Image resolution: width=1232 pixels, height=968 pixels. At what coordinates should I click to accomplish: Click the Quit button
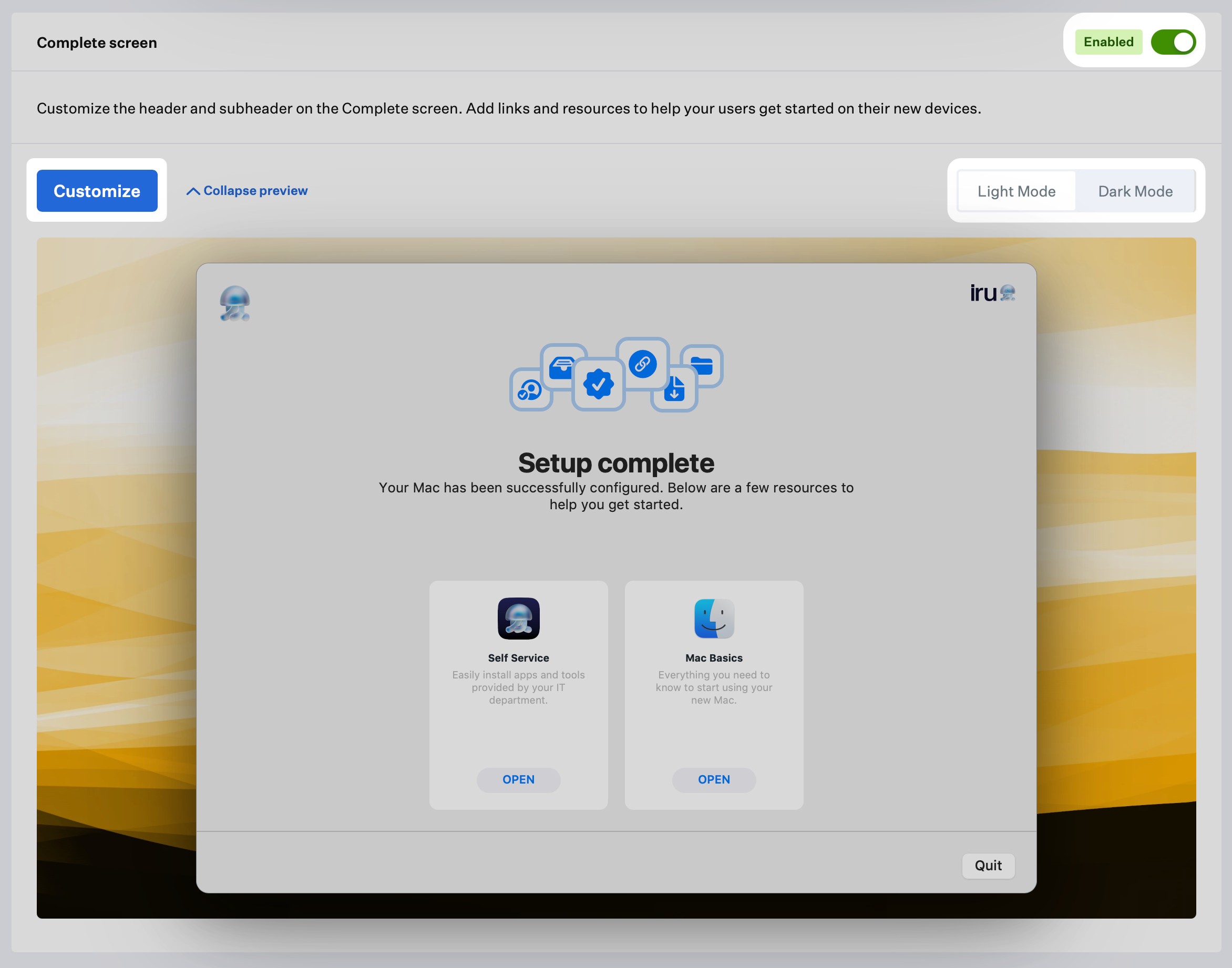coord(988,866)
